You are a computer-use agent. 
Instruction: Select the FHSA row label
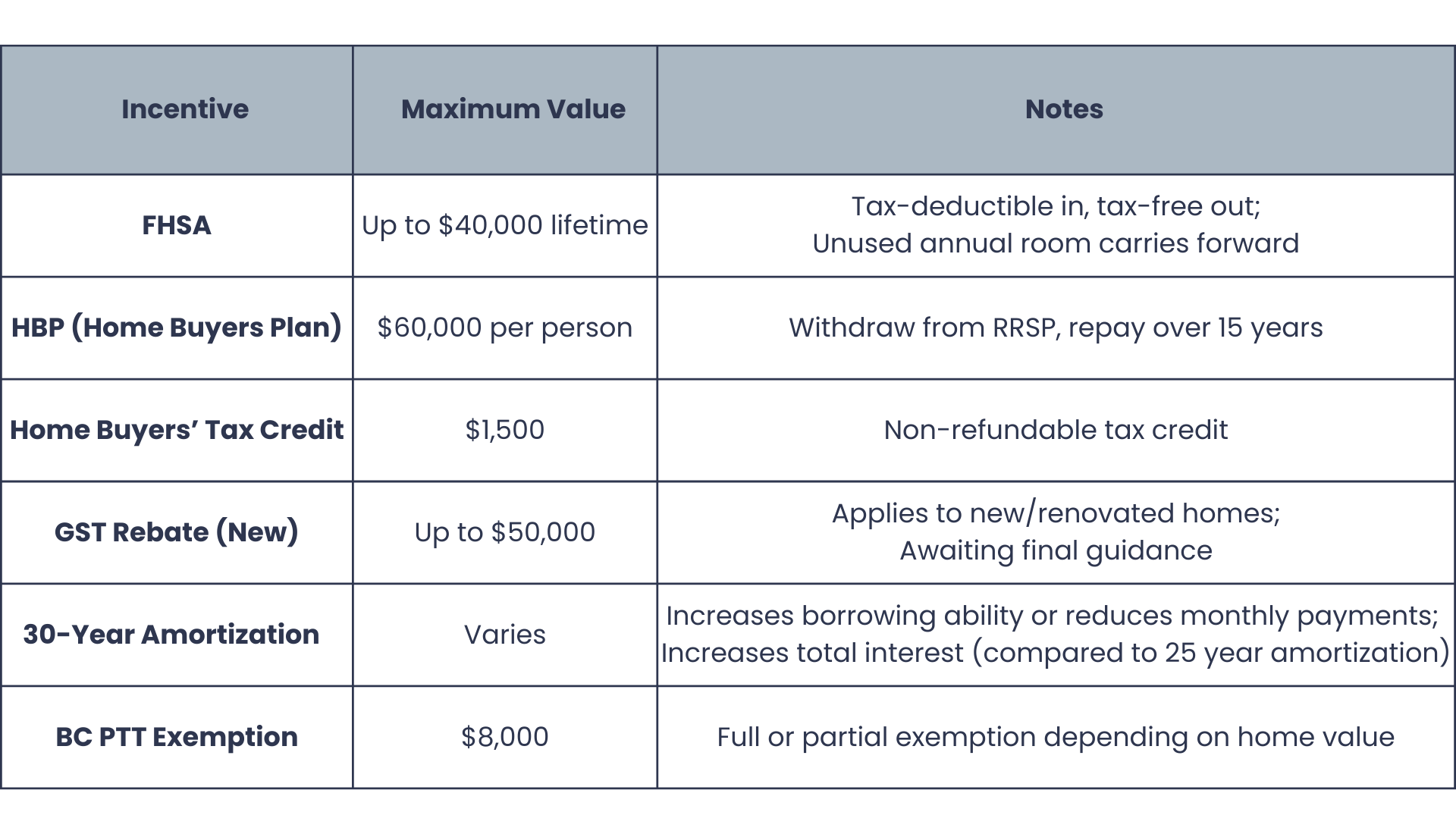(x=177, y=225)
